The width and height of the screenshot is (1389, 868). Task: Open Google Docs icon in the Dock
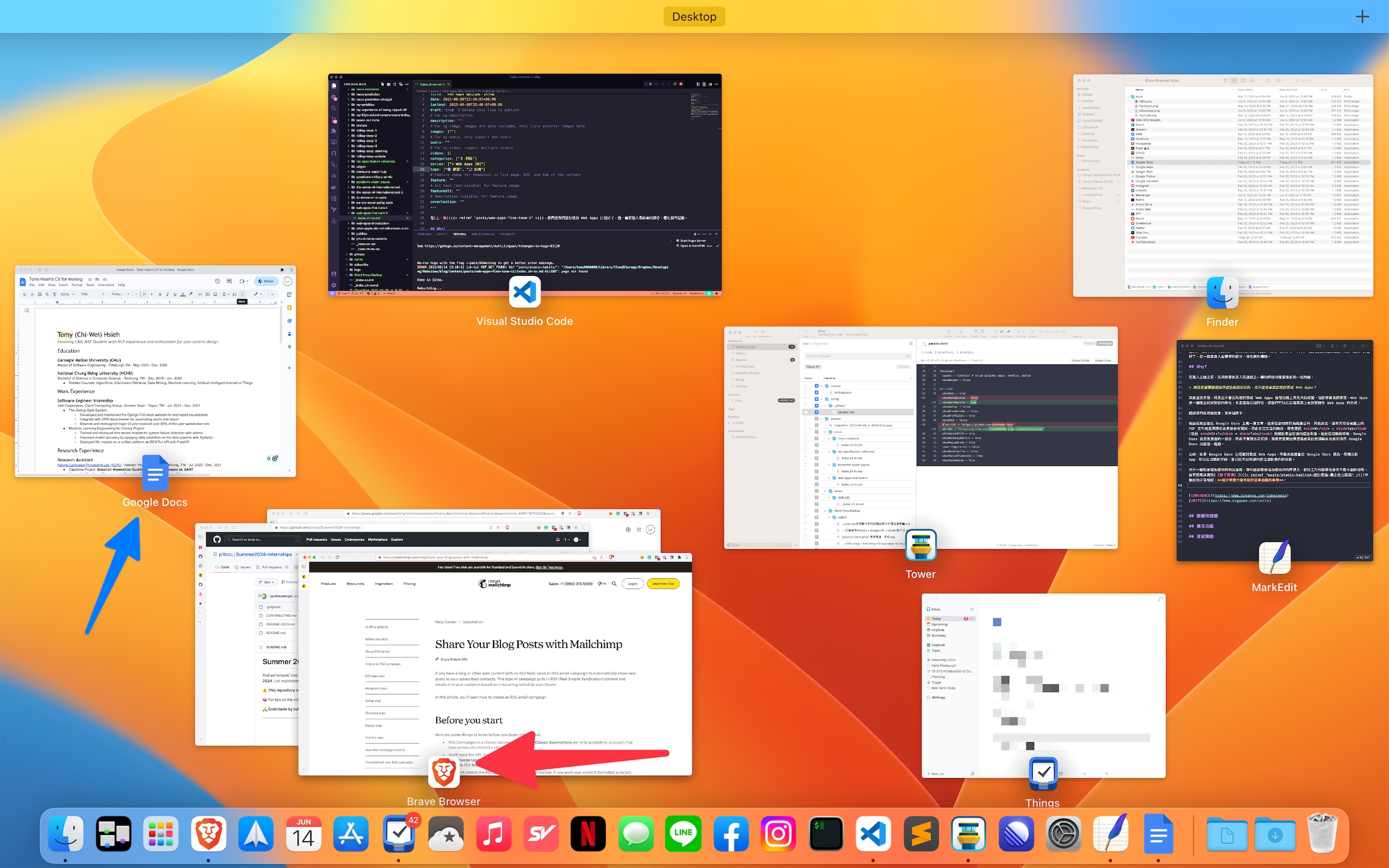[x=1158, y=834]
